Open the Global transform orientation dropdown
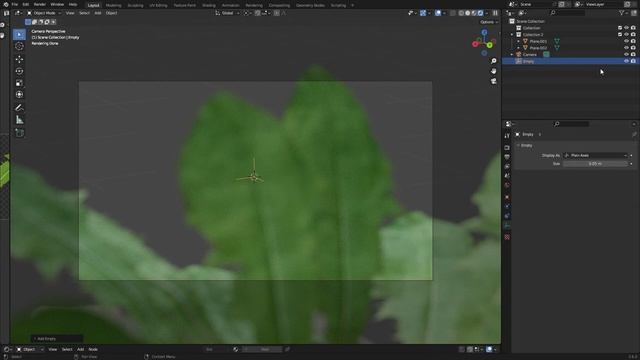The image size is (640, 360). click(227, 13)
